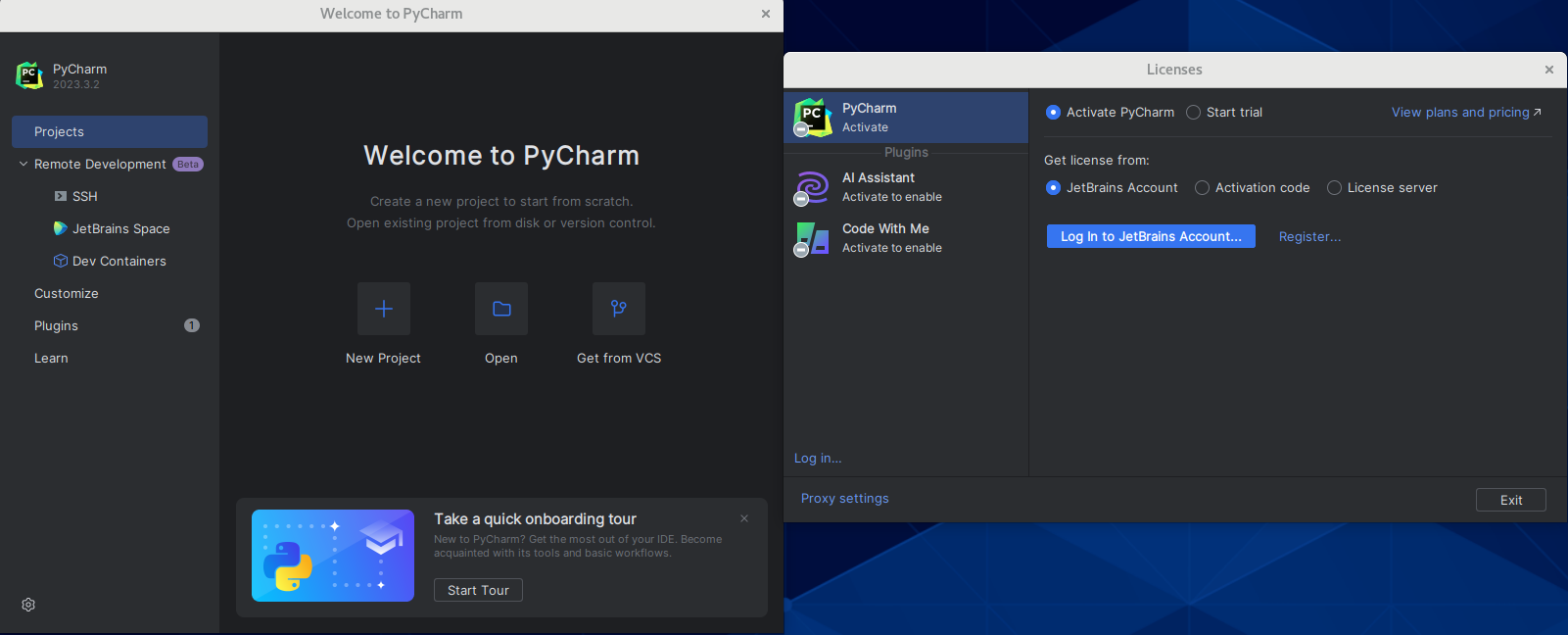
Task: Click the Register link
Action: click(x=1309, y=236)
